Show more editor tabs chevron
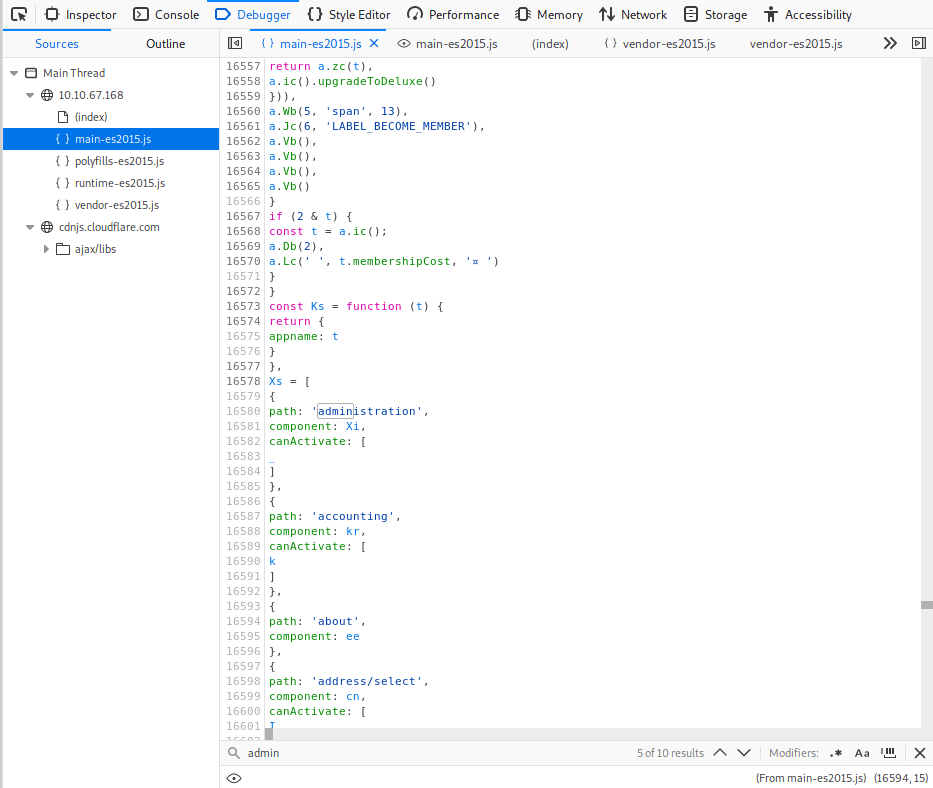Screen dimensions: 933x788 pos(890,43)
